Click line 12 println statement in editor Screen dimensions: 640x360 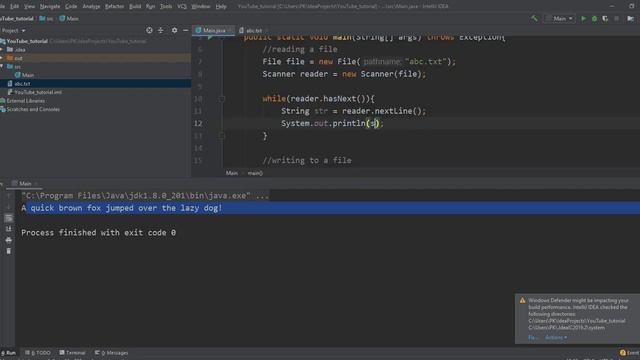332,123
